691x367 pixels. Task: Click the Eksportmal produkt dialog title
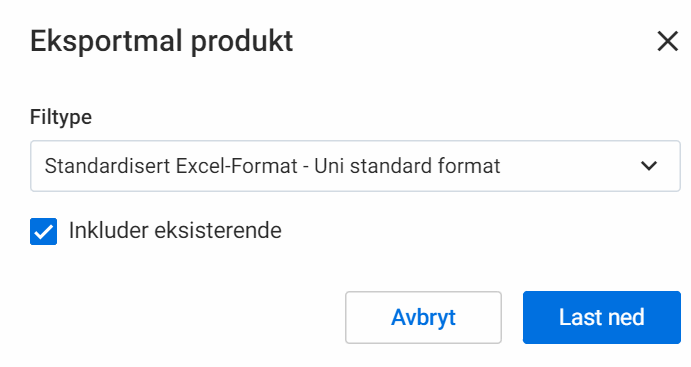(x=161, y=42)
